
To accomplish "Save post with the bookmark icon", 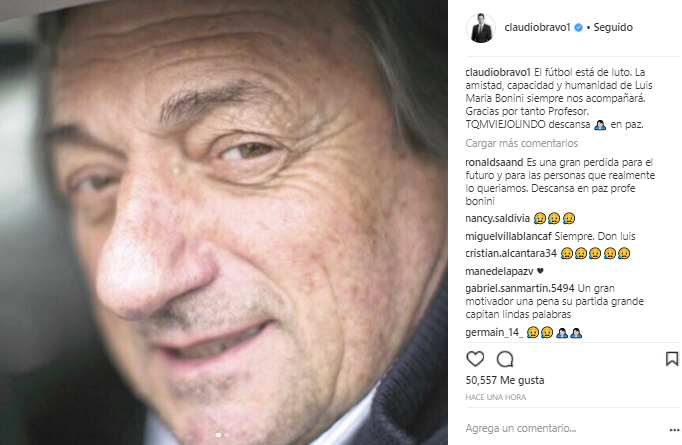I will 672,359.
